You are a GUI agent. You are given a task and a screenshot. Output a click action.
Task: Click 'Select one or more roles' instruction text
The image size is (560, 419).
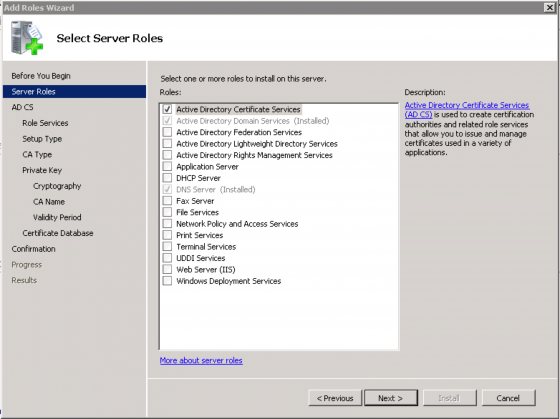tap(243, 79)
